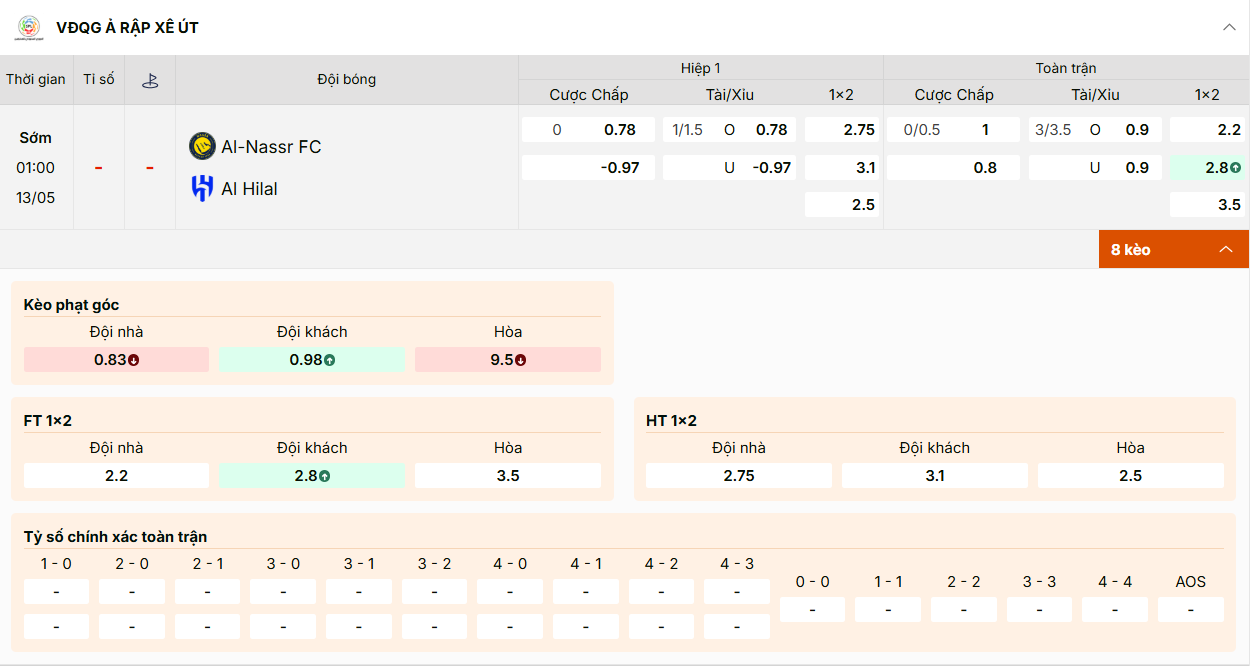
Task: Click red down arrow next to 9.5
Action: [x=521, y=360]
